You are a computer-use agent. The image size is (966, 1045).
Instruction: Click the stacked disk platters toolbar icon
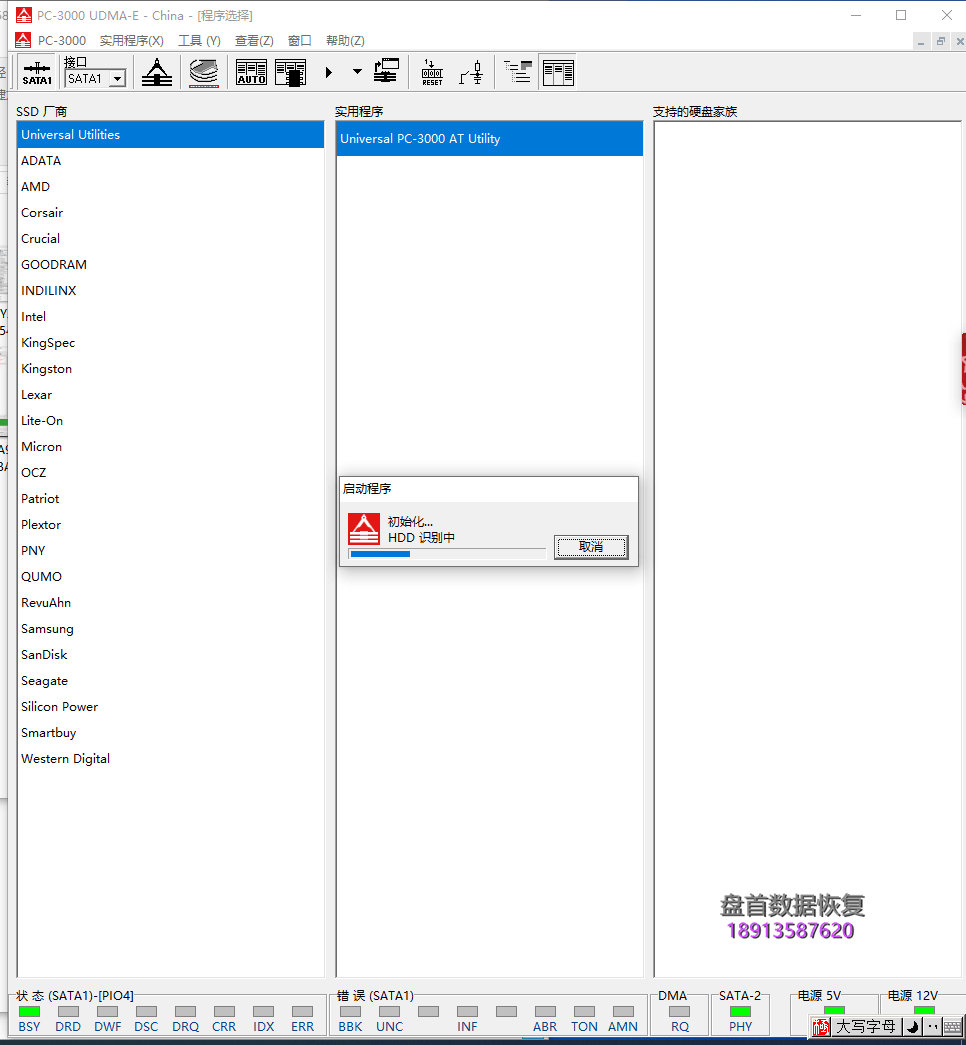(204, 72)
